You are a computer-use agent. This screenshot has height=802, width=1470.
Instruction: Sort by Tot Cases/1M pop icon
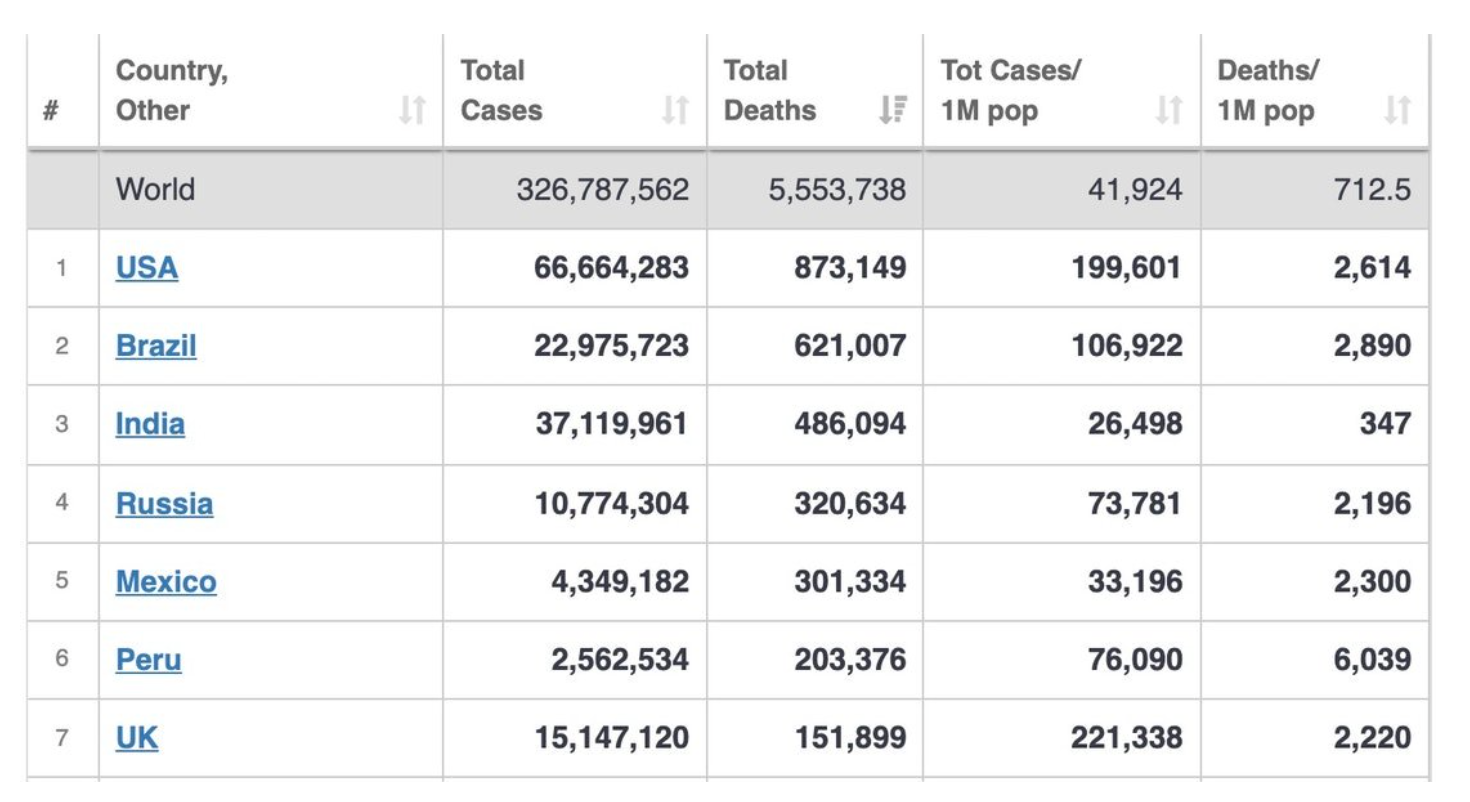click(x=1169, y=109)
